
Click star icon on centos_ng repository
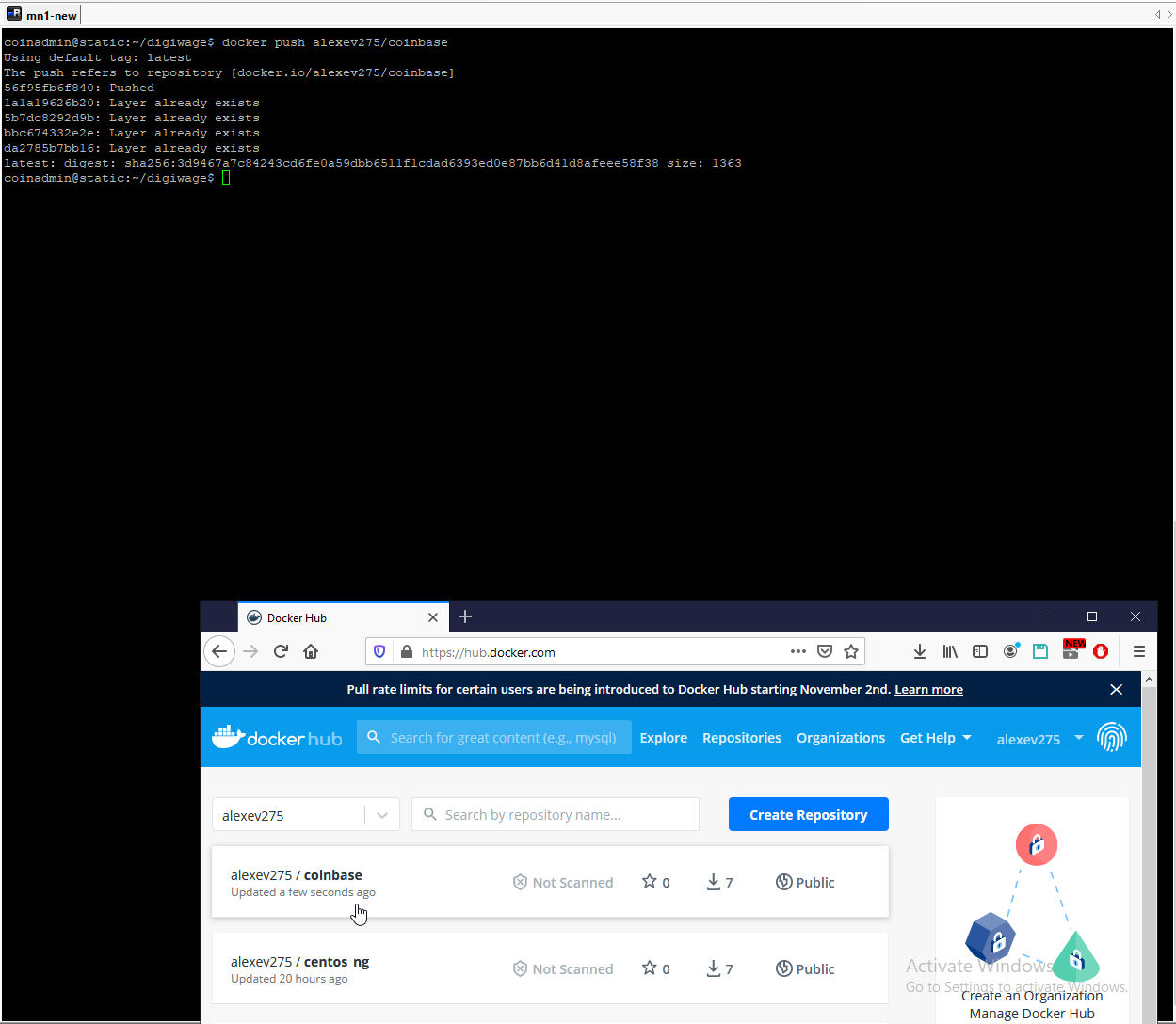[649, 968]
